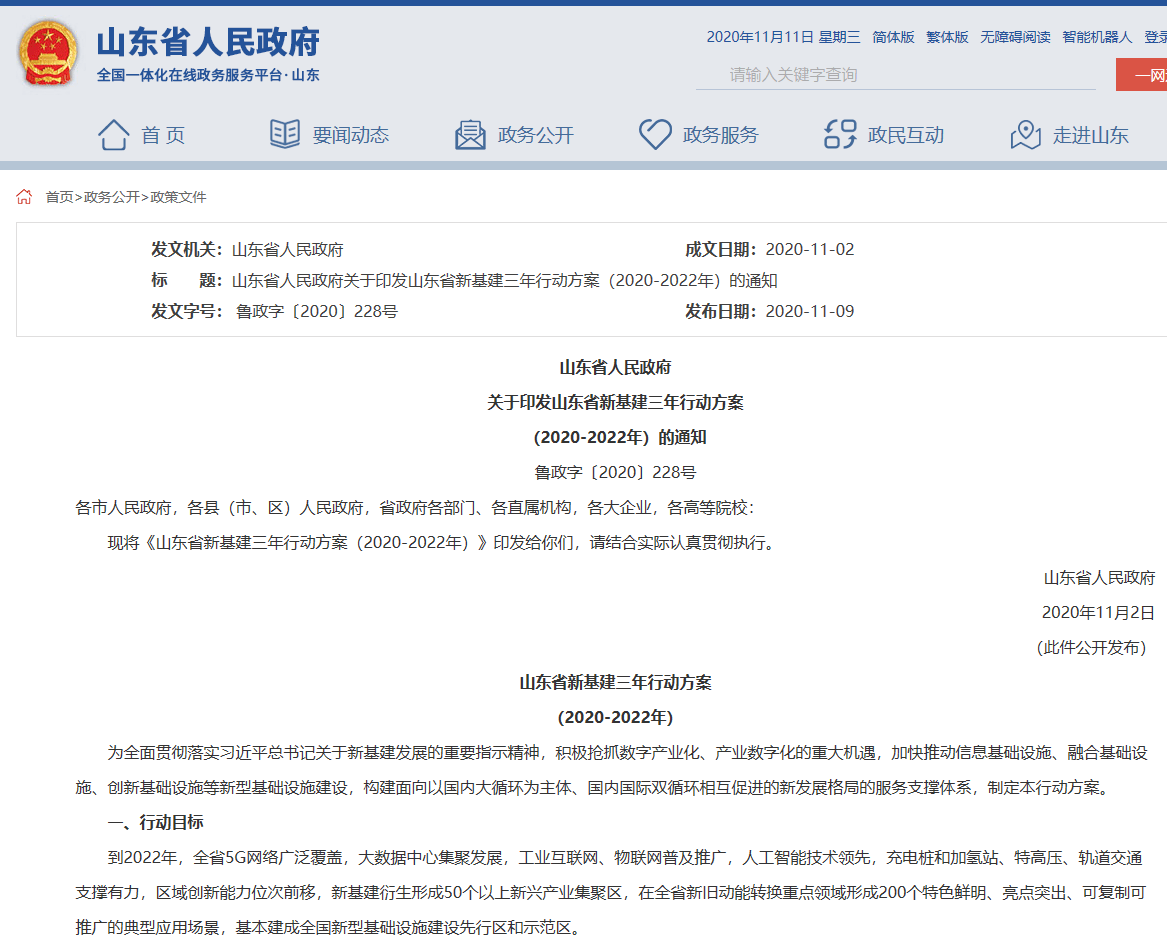Click the 山东省人民政府 site title in header
Viewport: 1167px width, 938px height.
(x=208, y=42)
